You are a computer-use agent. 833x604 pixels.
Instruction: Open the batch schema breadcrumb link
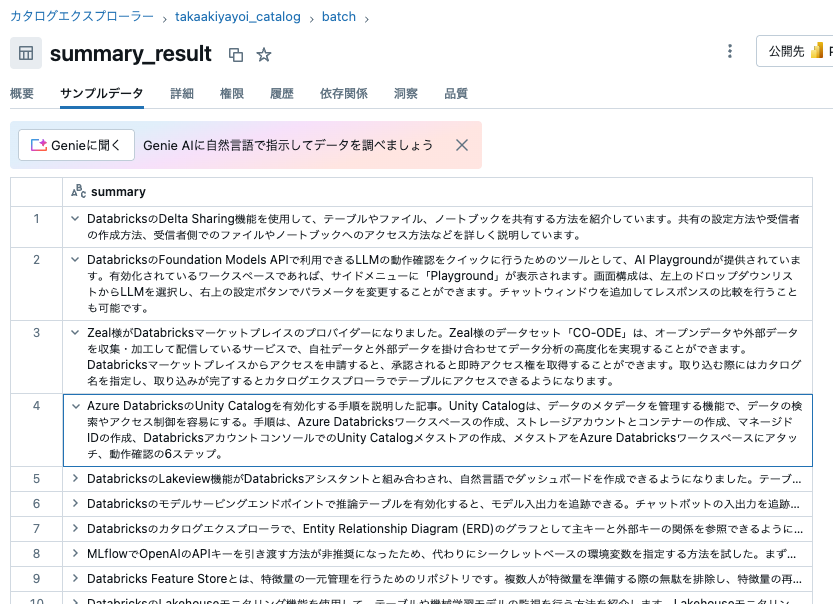pos(339,16)
